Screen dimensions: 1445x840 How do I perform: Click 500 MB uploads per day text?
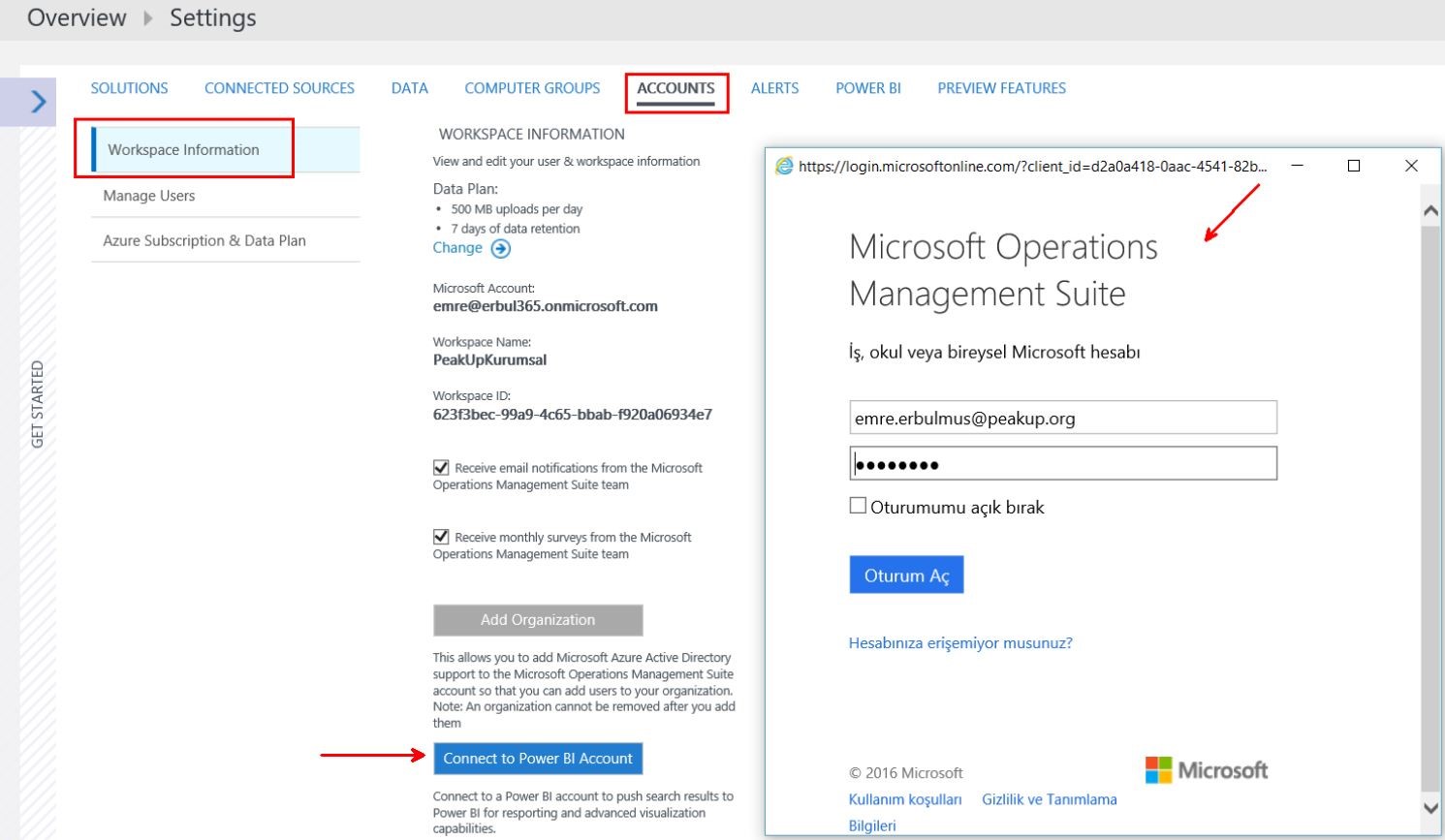(x=517, y=209)
